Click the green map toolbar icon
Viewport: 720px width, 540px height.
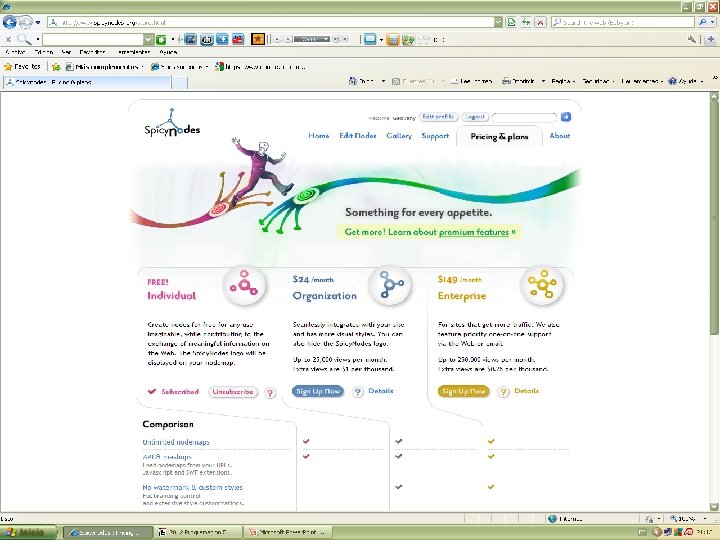(408, 40)
